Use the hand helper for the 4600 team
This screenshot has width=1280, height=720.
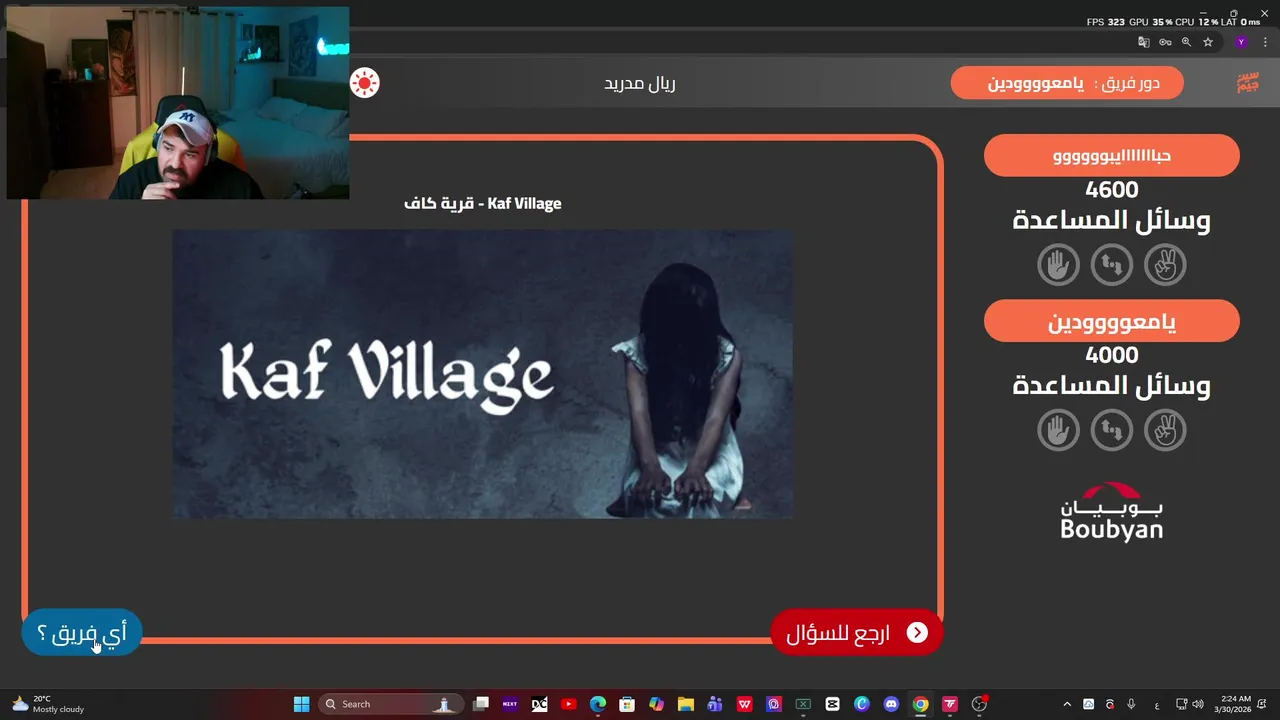(x=1059, y=265)
